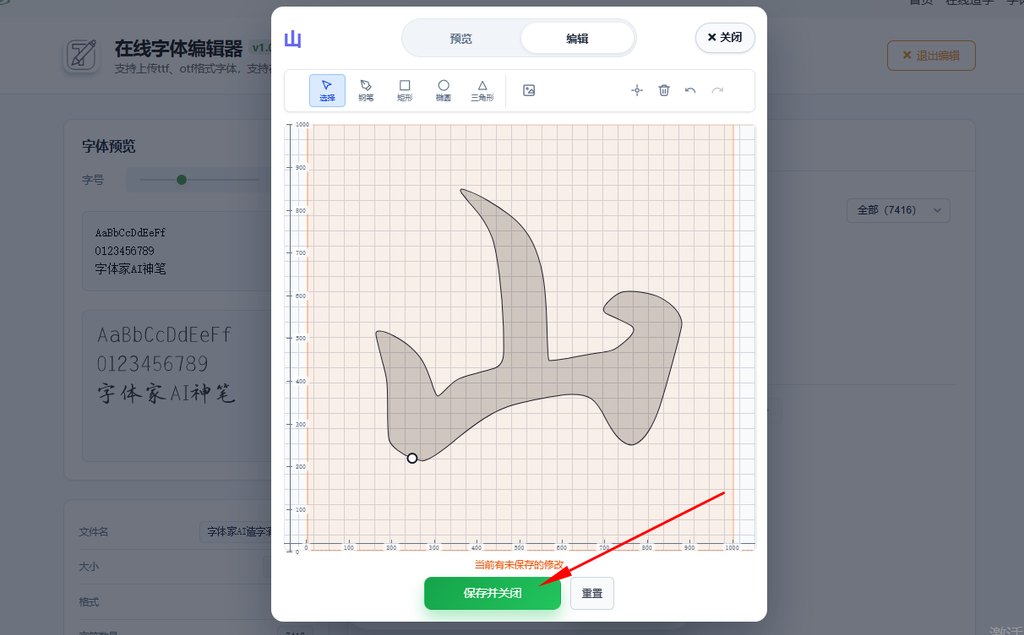
Task: Undo the last edit
Action: (690, 90)
